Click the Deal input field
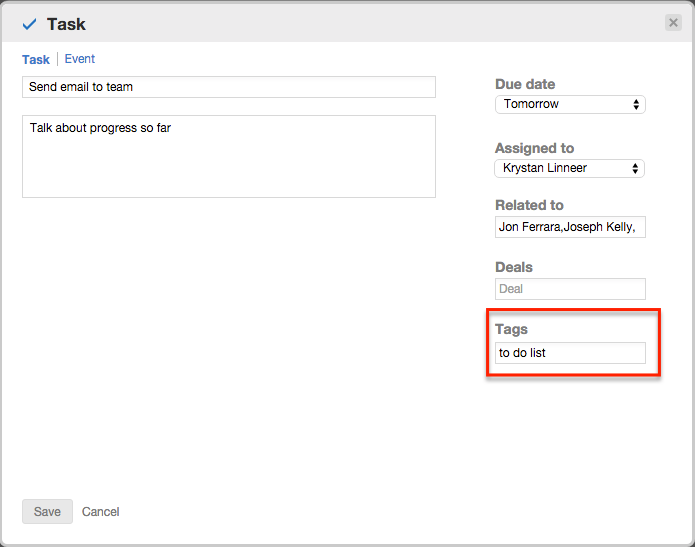Viewport: 695px width, 547px height. tap(570, 289)
